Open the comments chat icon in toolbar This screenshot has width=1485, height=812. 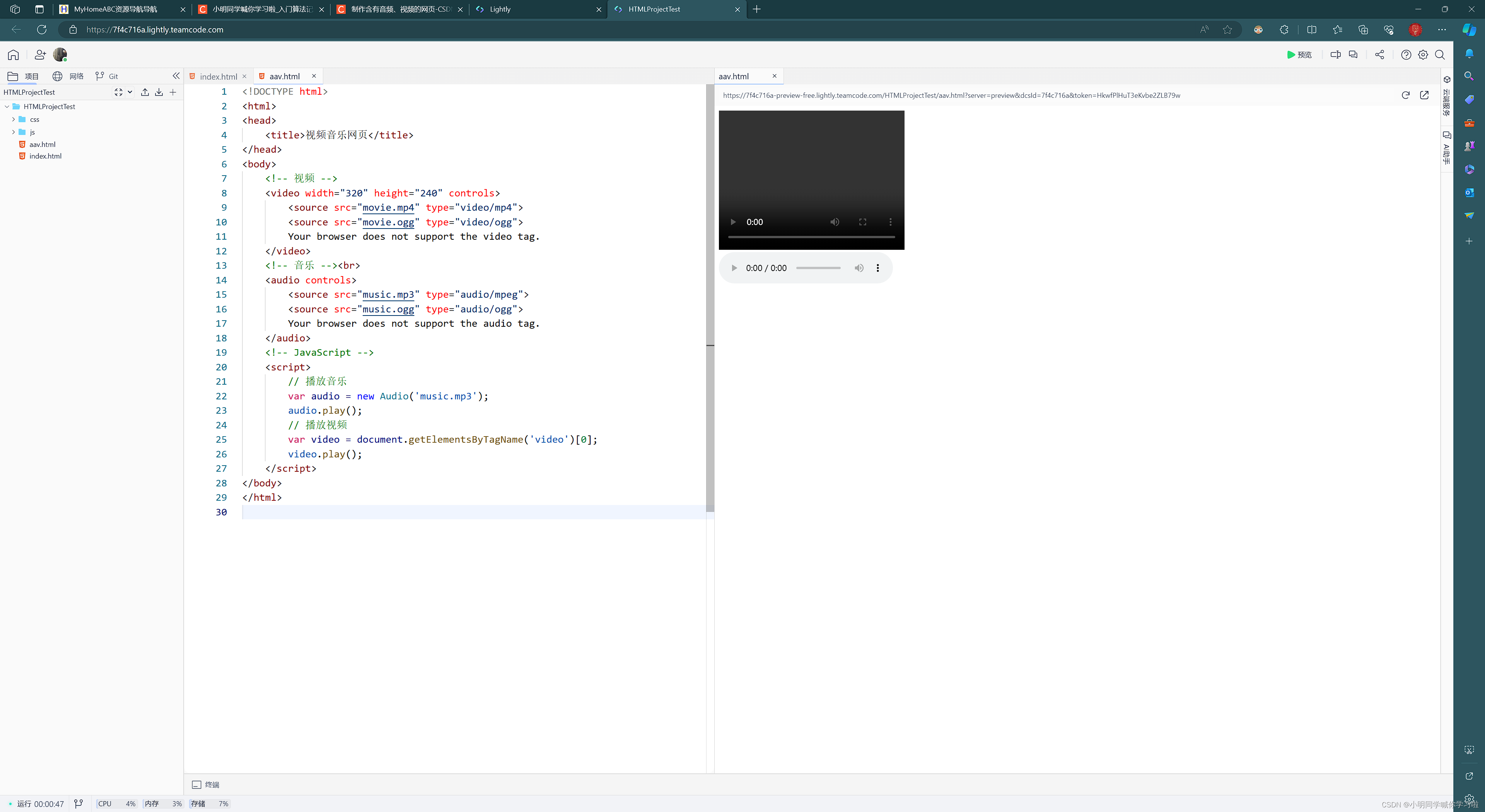pos(1353,55)
